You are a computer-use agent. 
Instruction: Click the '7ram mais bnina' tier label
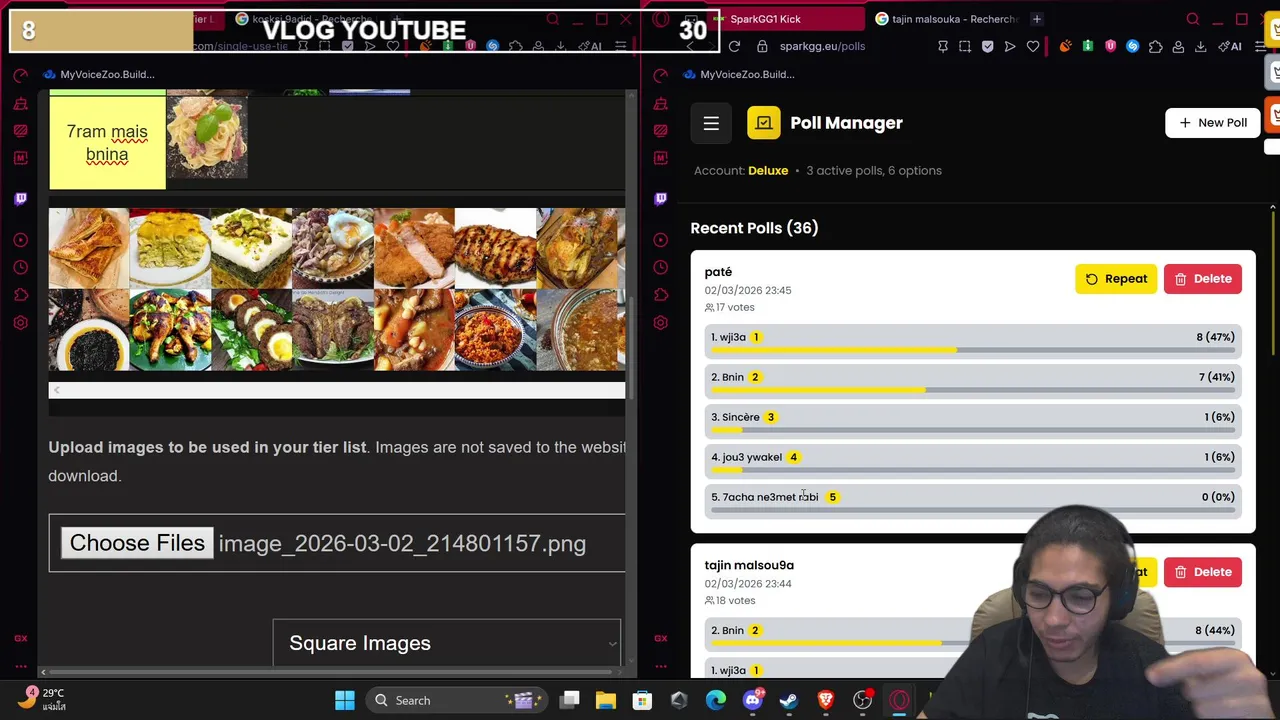click(107, 143)
